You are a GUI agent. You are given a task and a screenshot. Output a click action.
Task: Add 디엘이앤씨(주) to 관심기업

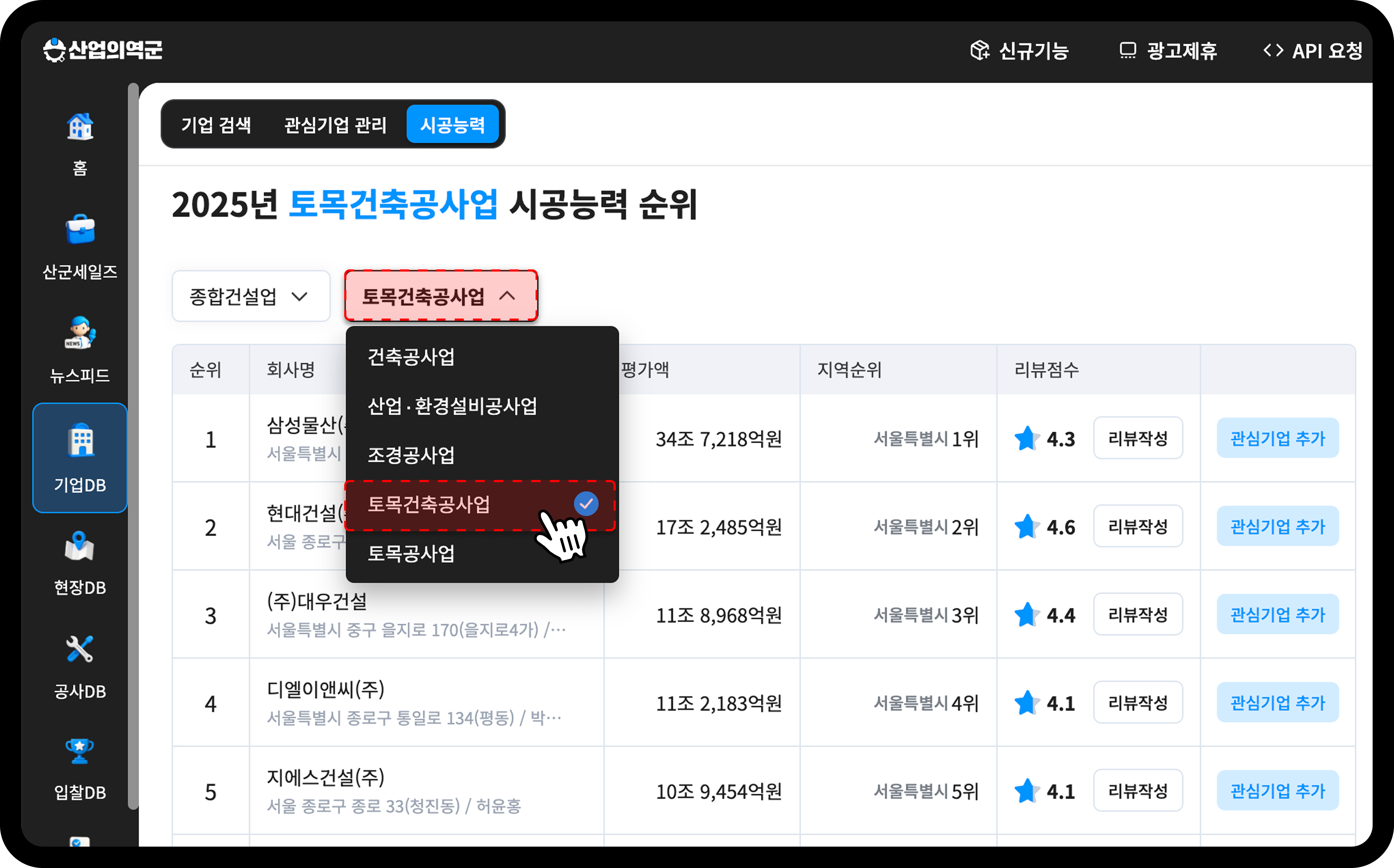pyautogui.click(x=1277, y=703)
